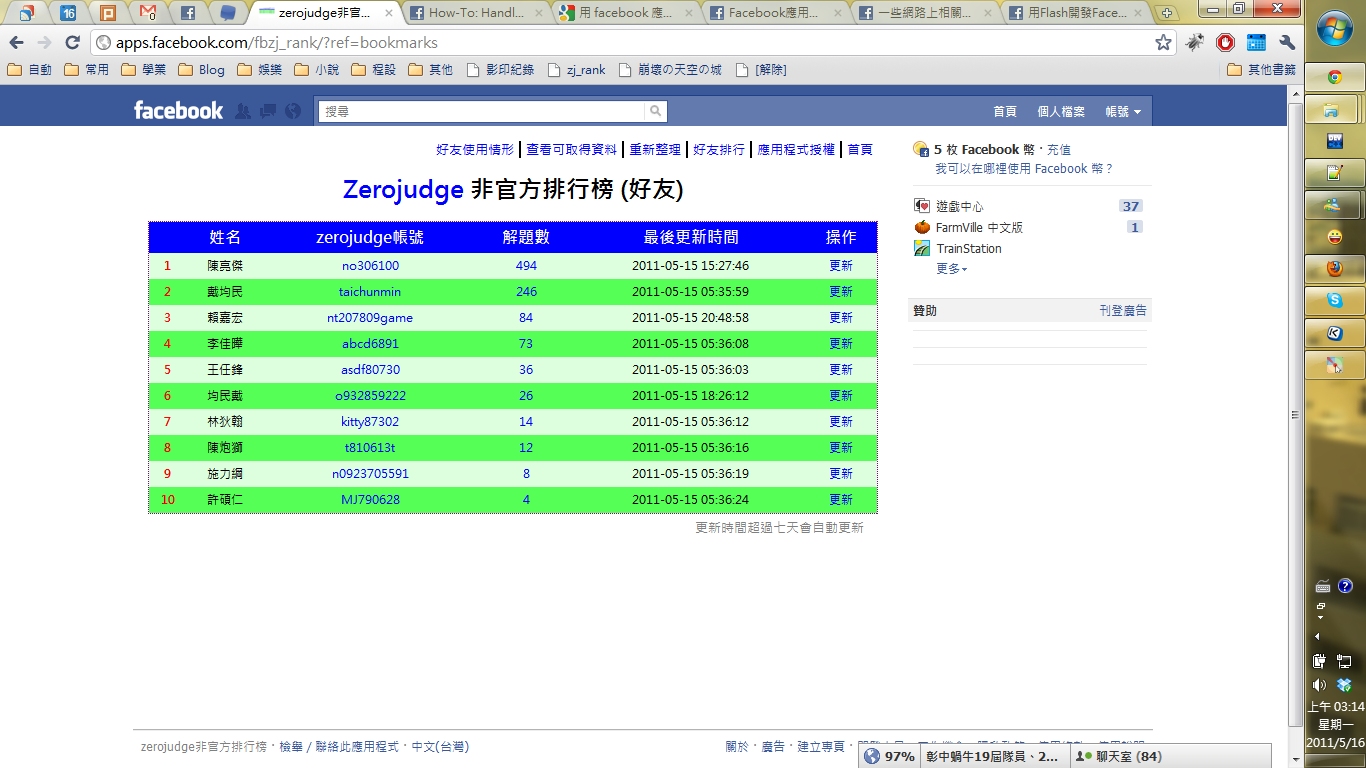This screenshot has height=768, width=1366.
Task: Open the 常用 bookmarks folder
Action: [87, 69]
